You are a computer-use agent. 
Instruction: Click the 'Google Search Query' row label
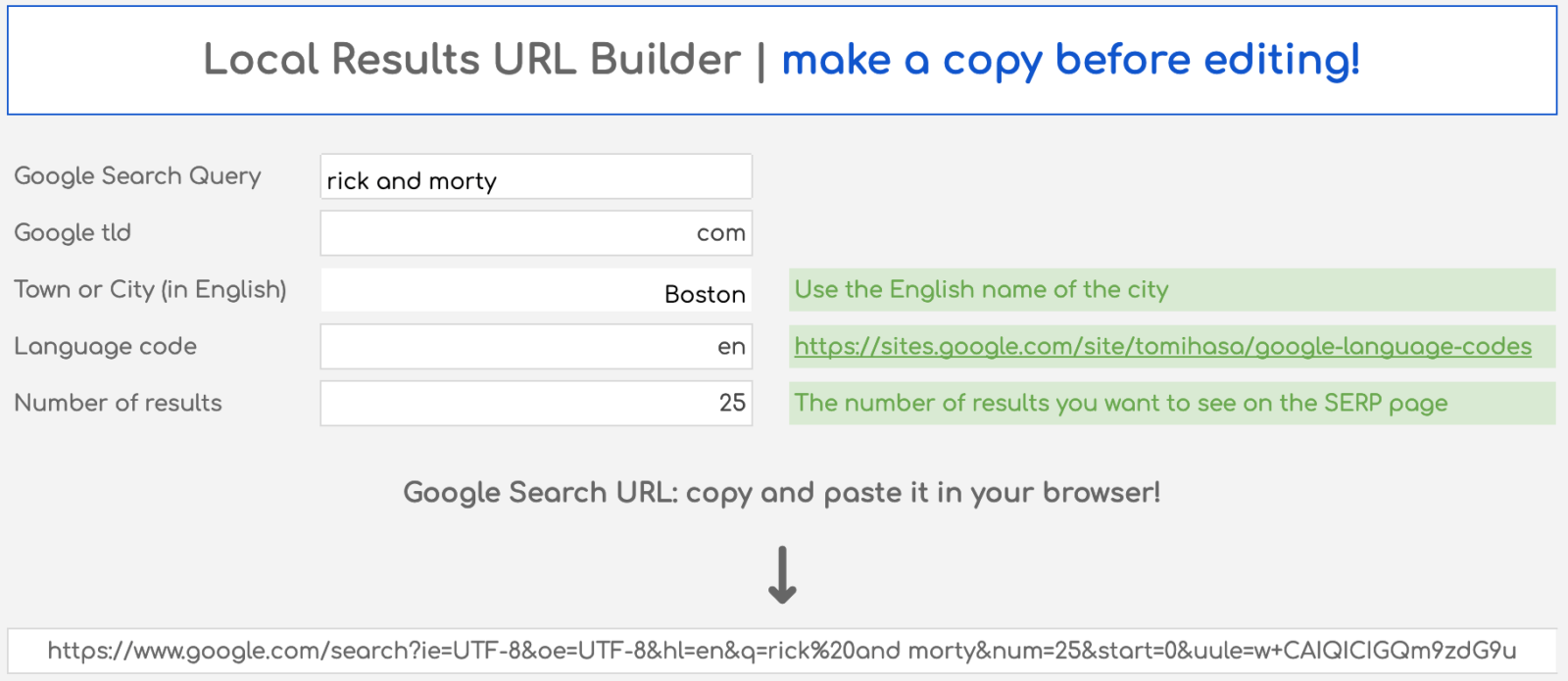coord(137,177)
